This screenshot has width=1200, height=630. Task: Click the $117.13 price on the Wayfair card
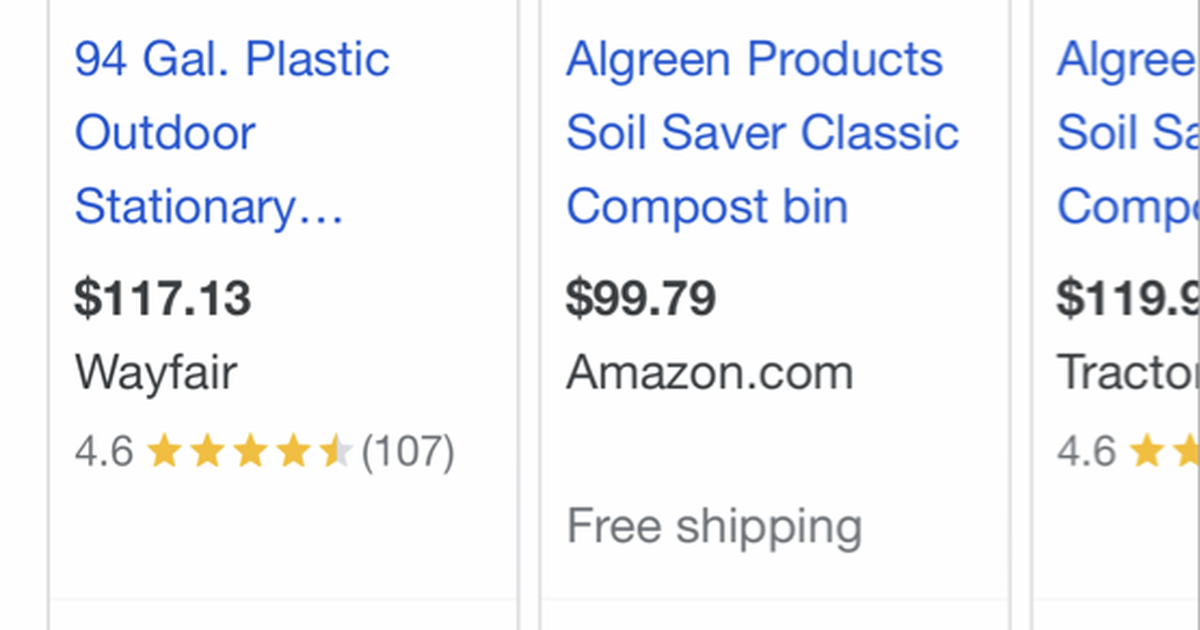[x=163, y=297]
